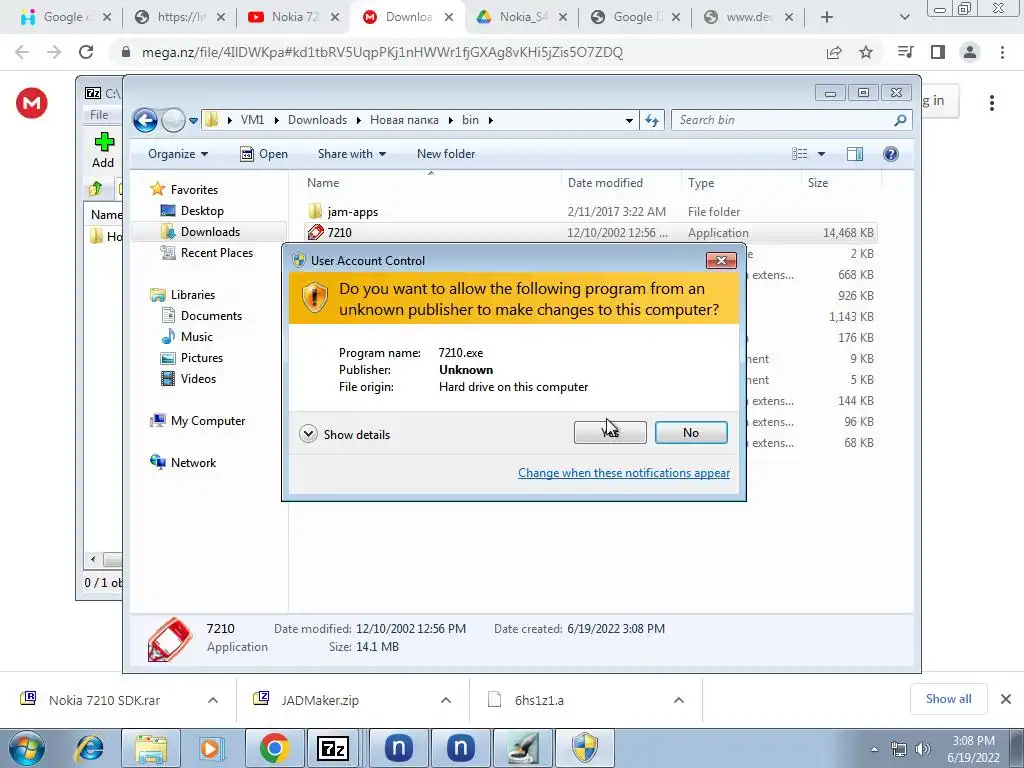The width and height of the screenshot is (1024, 768).
Task: Click the Explorer forward arrow button
Action: pos(173,120)
